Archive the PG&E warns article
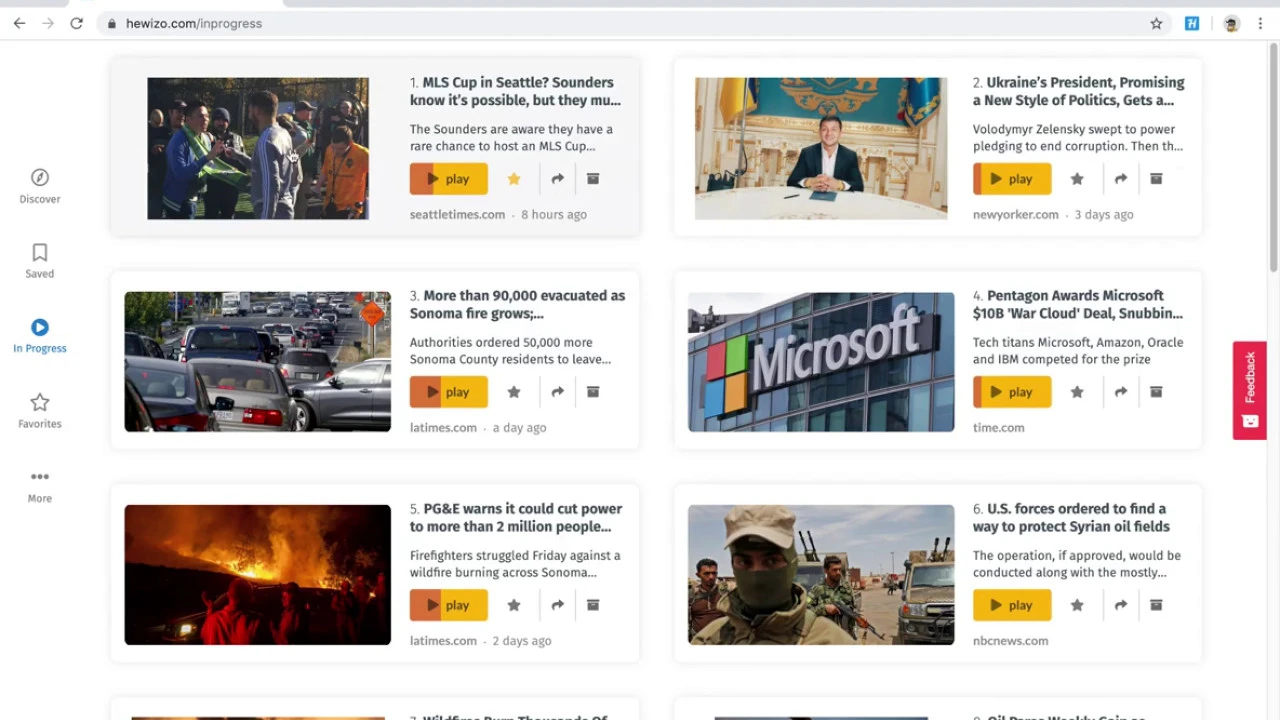This screenshot has height=720, width=1280. tap(593, 605)
